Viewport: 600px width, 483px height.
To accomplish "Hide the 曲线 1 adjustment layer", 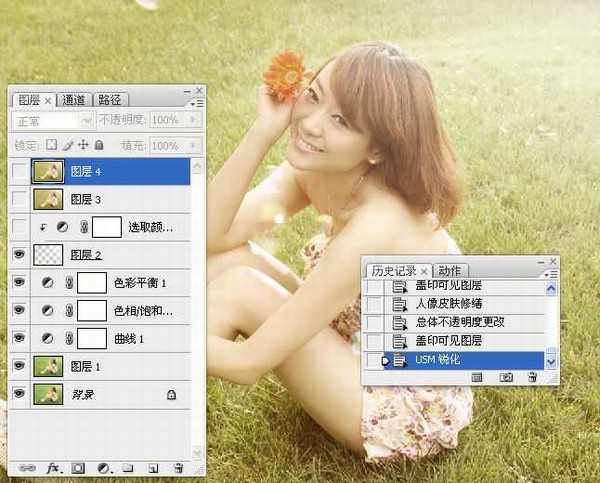I will tap(20, 339).
